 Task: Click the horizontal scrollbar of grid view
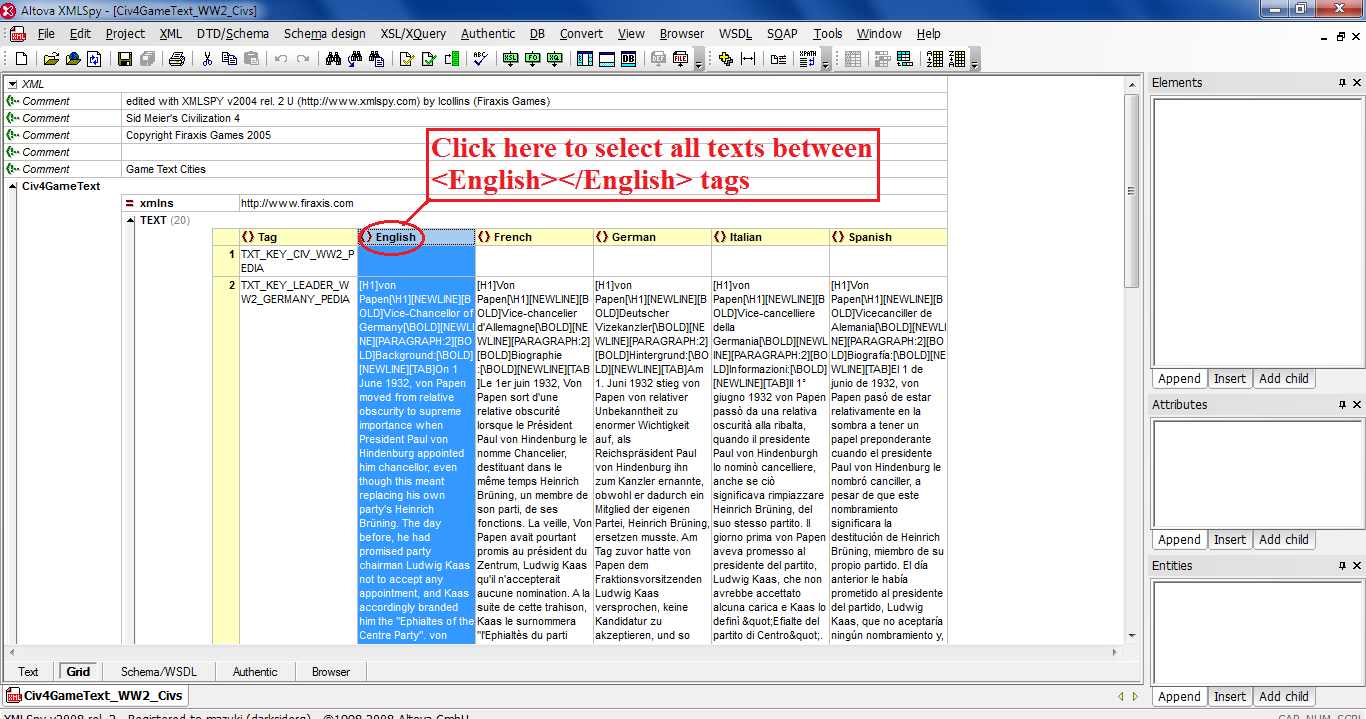[x=565, y=651]
